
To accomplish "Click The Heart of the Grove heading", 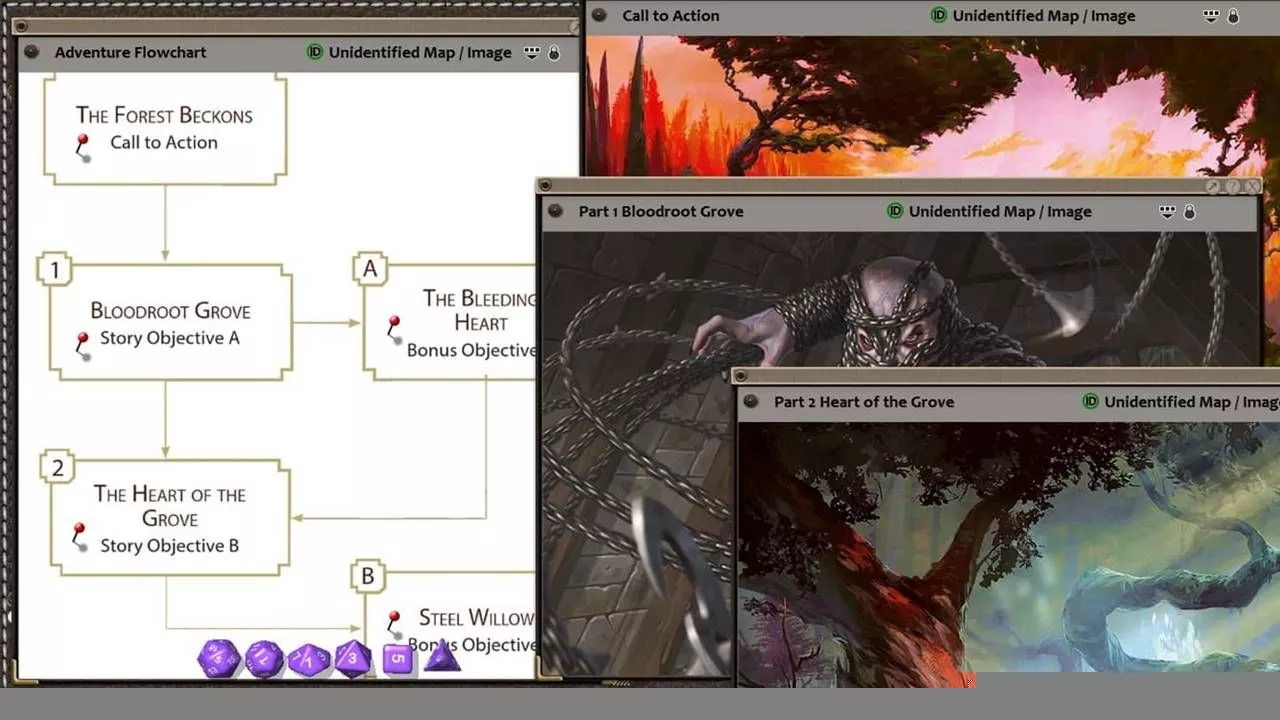I will click(170, 506).
